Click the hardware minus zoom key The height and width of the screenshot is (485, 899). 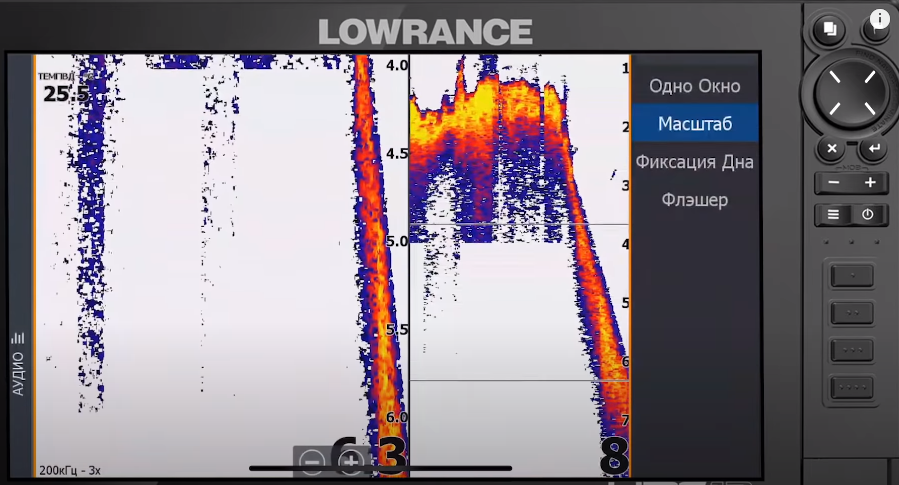click(834, 183)
